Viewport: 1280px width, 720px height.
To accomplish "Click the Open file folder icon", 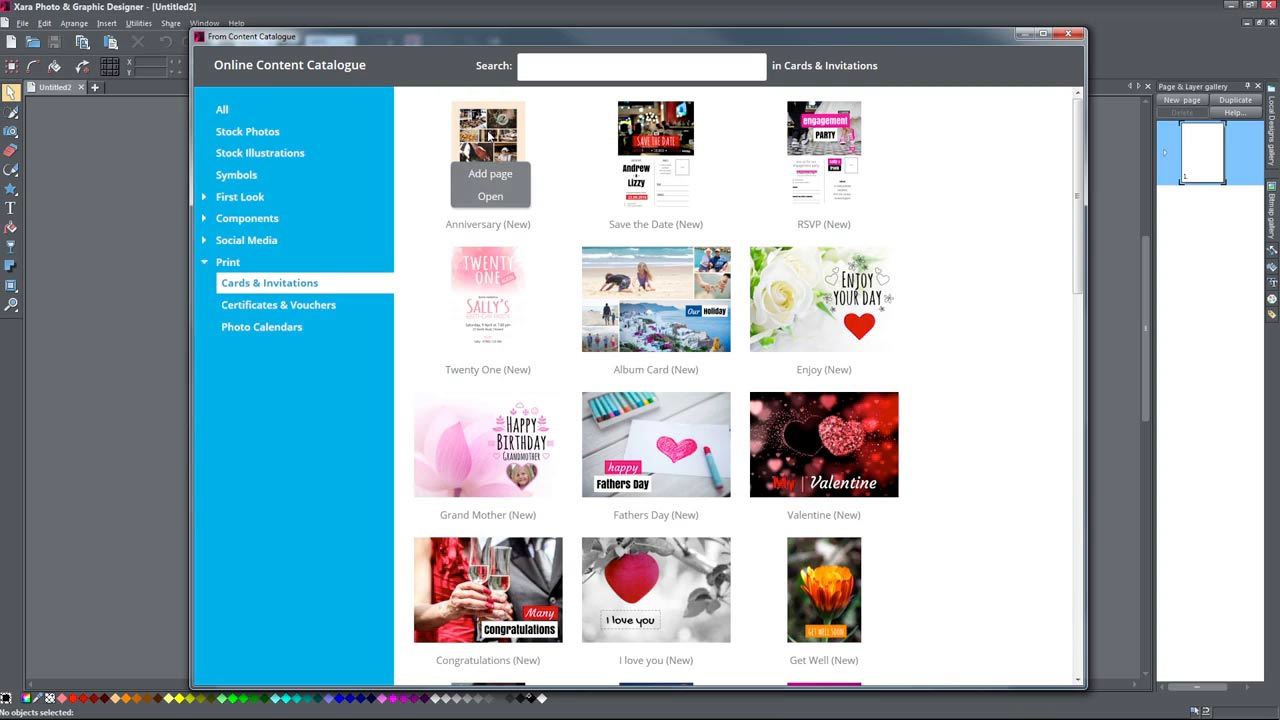I will tap(33, 42).
